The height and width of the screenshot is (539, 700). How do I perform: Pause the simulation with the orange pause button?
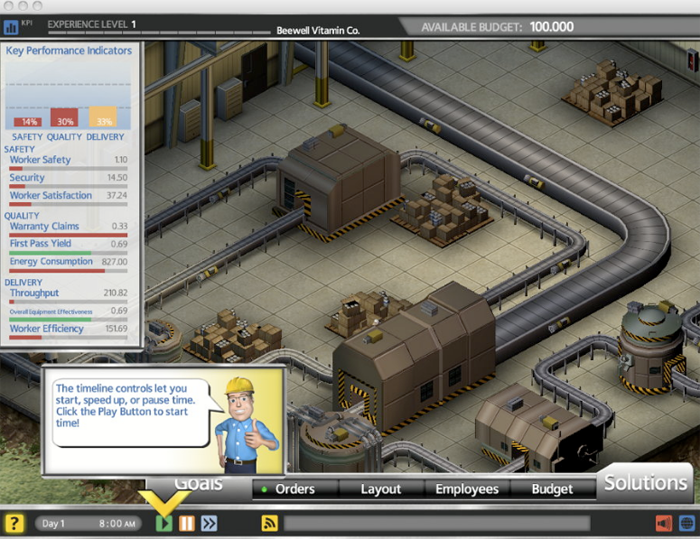click(187, 523)
